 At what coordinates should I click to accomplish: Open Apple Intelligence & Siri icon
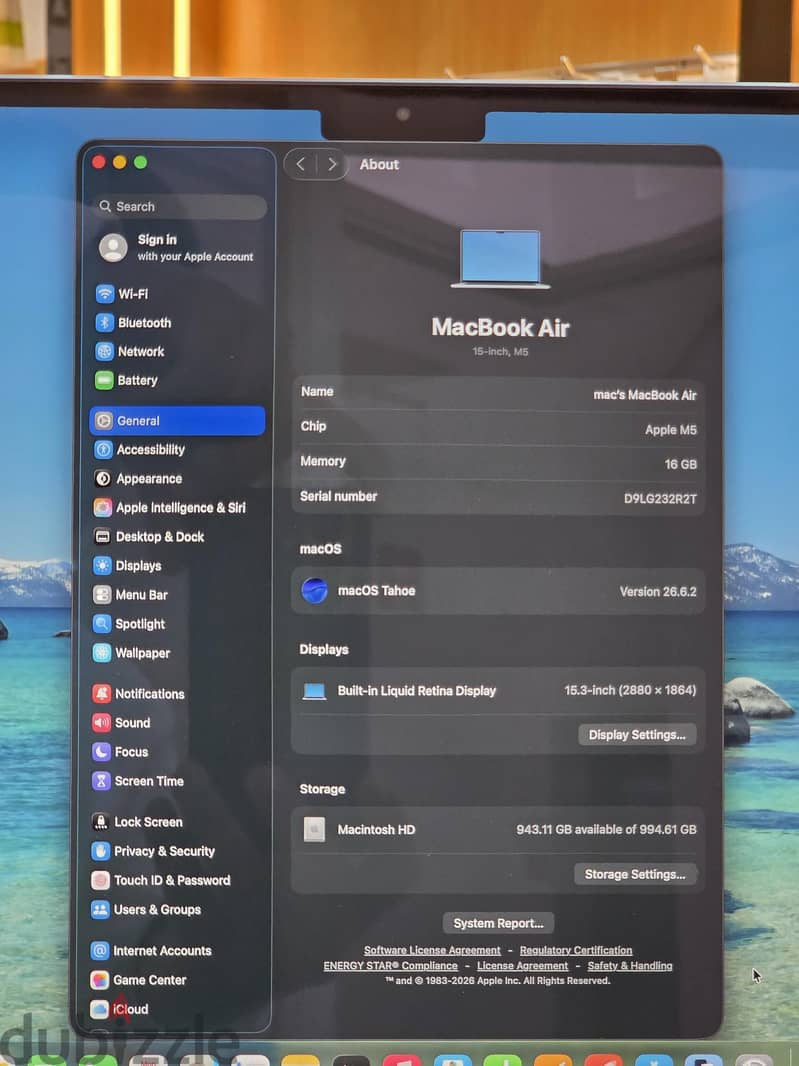pyautogui.click(x=103, y=508)
